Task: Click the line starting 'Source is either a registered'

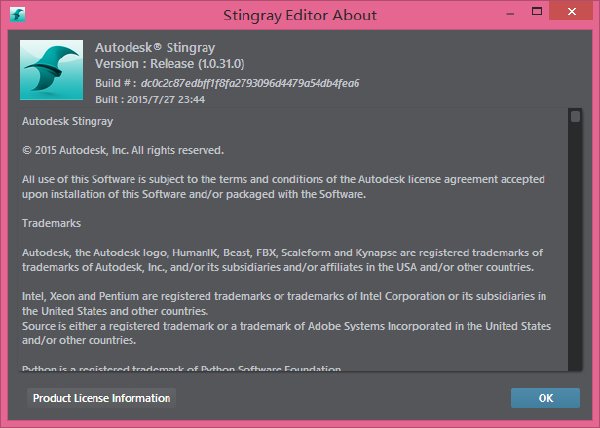Action: pos(286,326)
